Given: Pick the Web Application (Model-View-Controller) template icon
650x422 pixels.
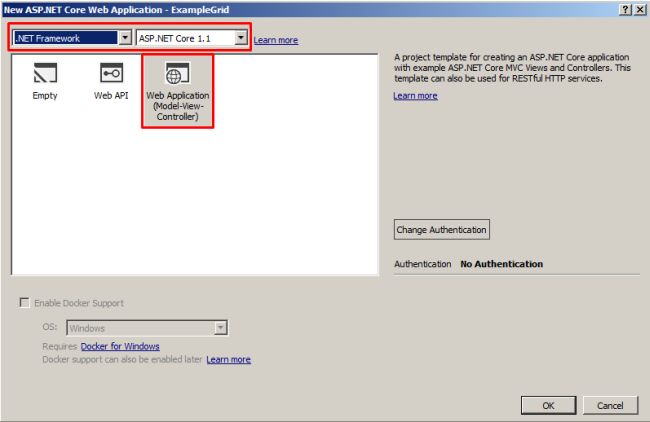Looking at the screenshot, I should (x=177, y=73).
